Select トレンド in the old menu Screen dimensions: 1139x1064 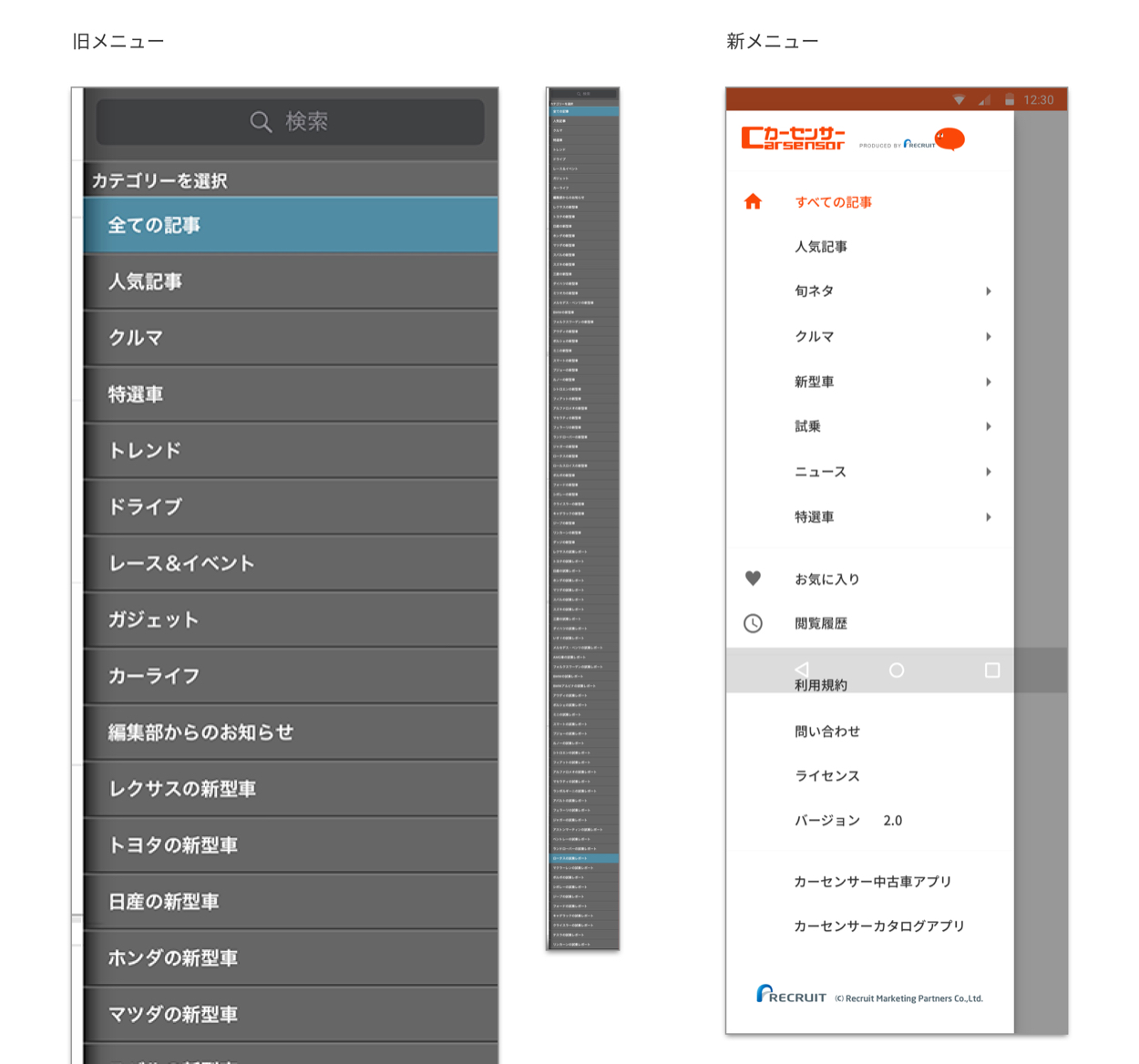(290, 451)
